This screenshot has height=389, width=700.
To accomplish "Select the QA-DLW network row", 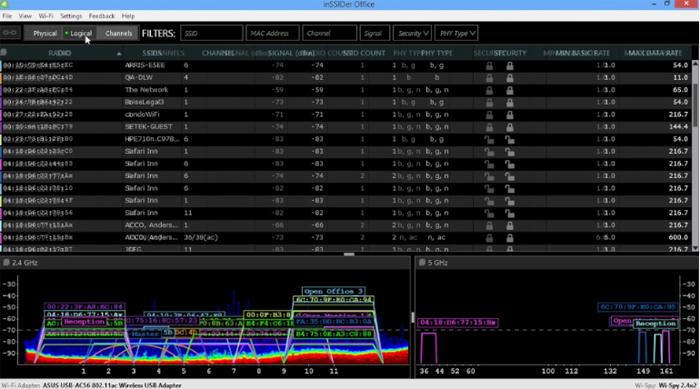I will coord(346,78).
